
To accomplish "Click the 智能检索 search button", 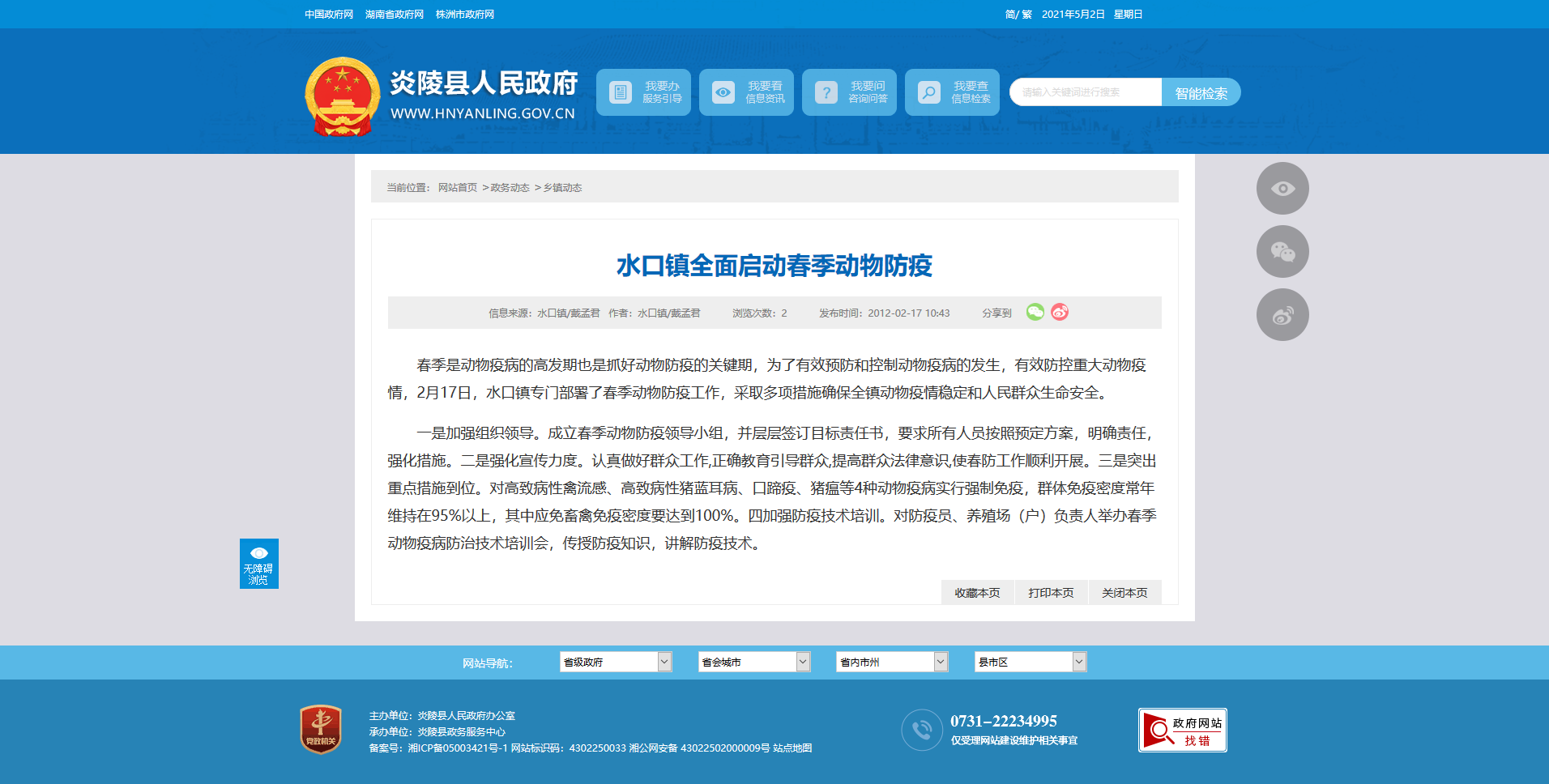I will point(1201,92).
